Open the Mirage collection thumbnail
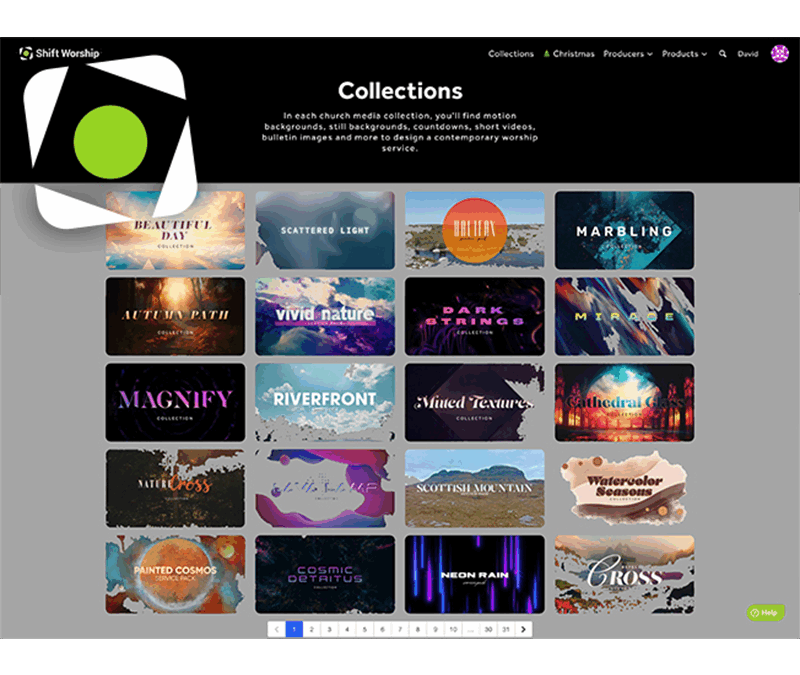The image size is (800, 675). [624, 316]
